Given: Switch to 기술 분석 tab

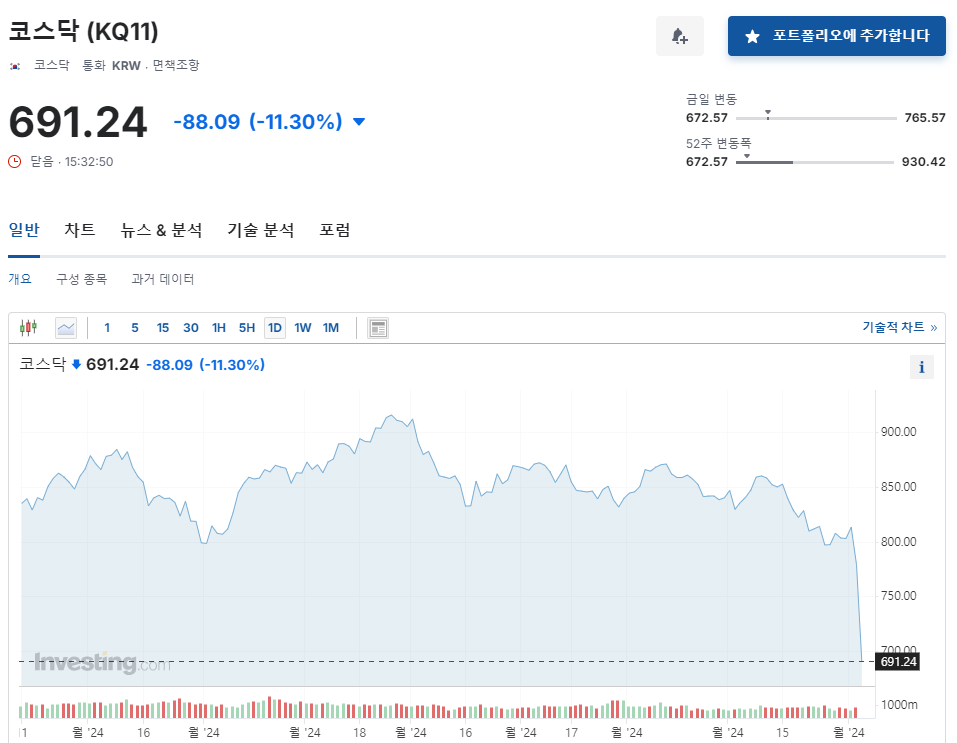Looking at the screenshot, I should [261, 230].
